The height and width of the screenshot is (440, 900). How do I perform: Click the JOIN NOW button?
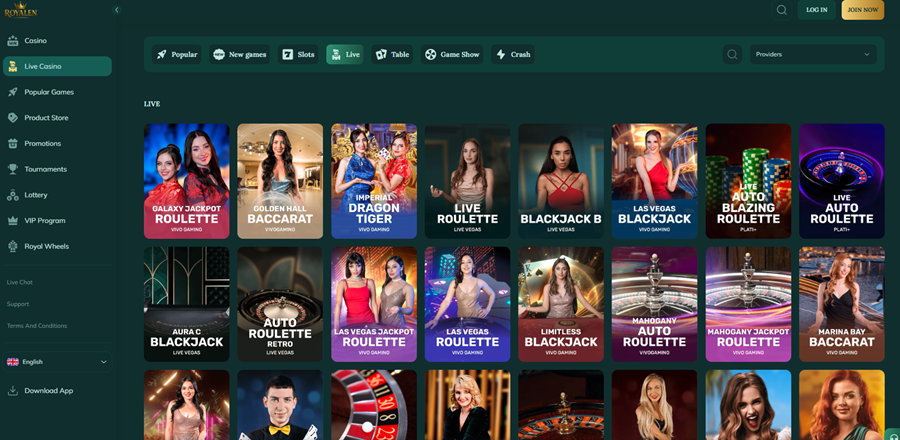(863, 10)
